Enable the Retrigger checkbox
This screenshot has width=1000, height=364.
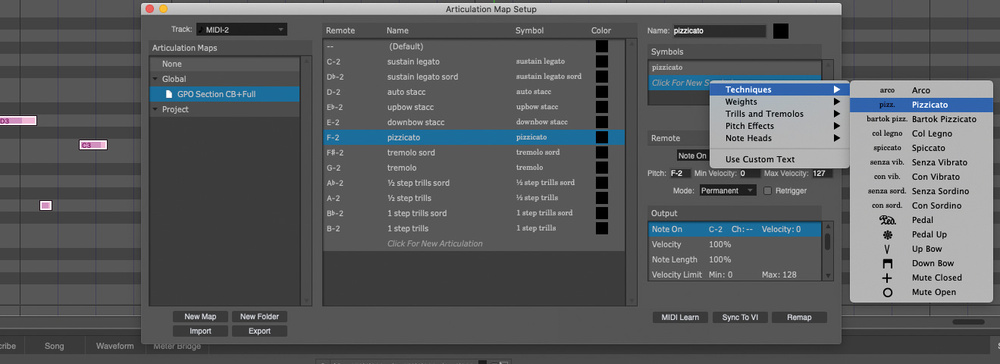pyautogui.click(x=768, y=191)
